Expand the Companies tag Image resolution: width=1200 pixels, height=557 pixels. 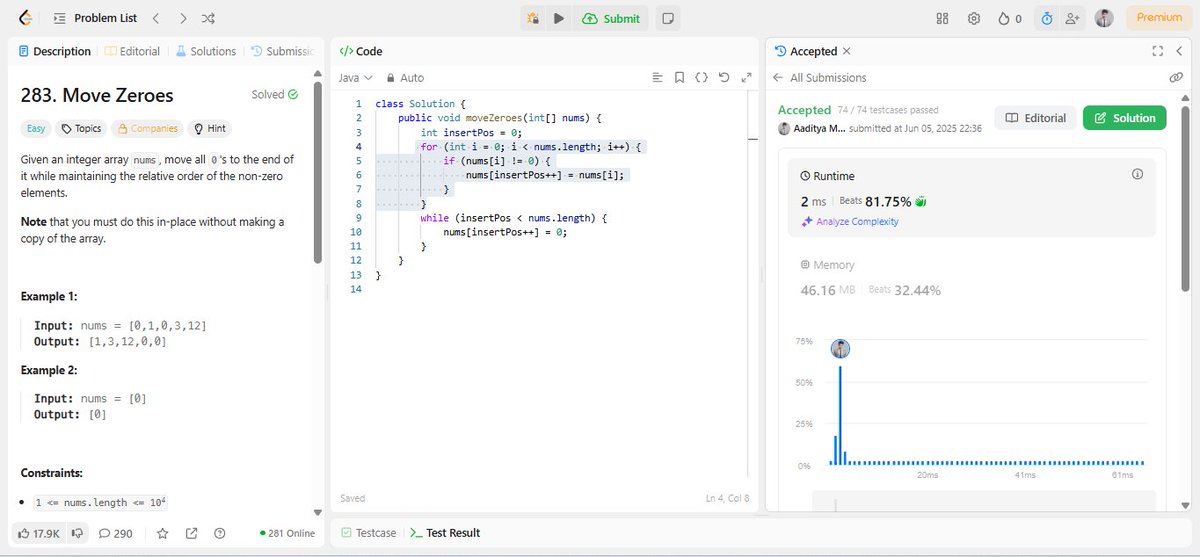click(x=146, y=128)
